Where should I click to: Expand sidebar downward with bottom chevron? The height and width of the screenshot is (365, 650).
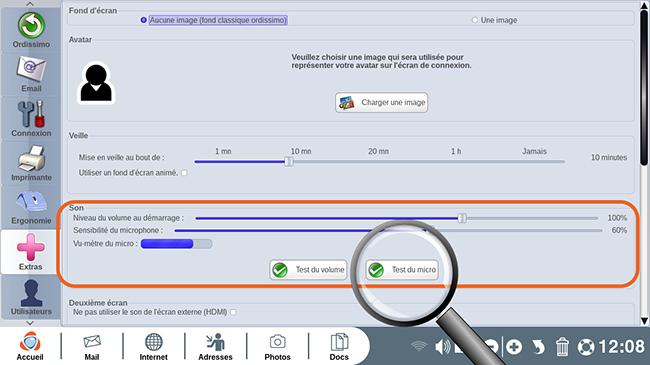30,323
